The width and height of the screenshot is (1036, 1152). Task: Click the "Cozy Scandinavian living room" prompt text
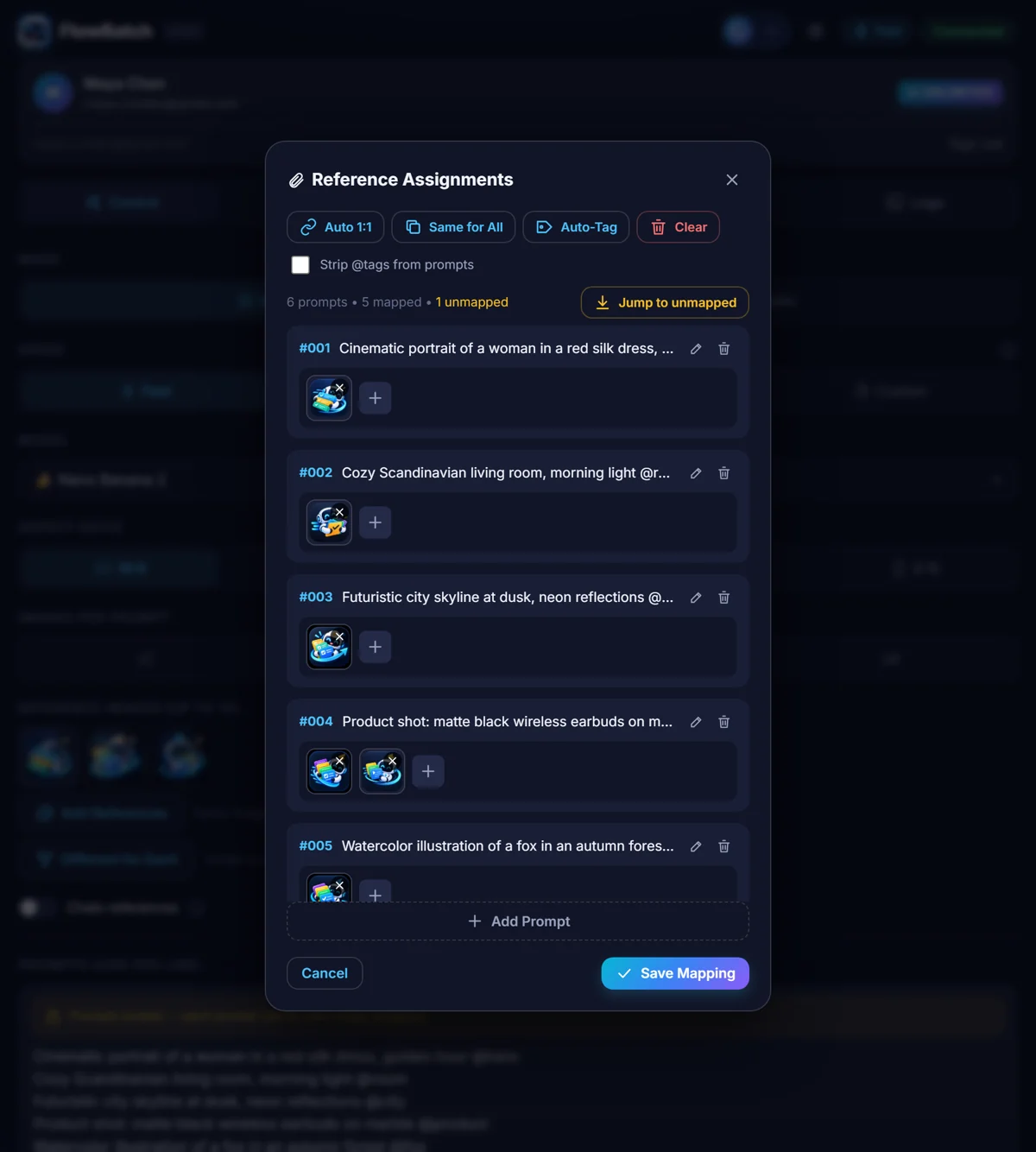[x=506, y=473]
